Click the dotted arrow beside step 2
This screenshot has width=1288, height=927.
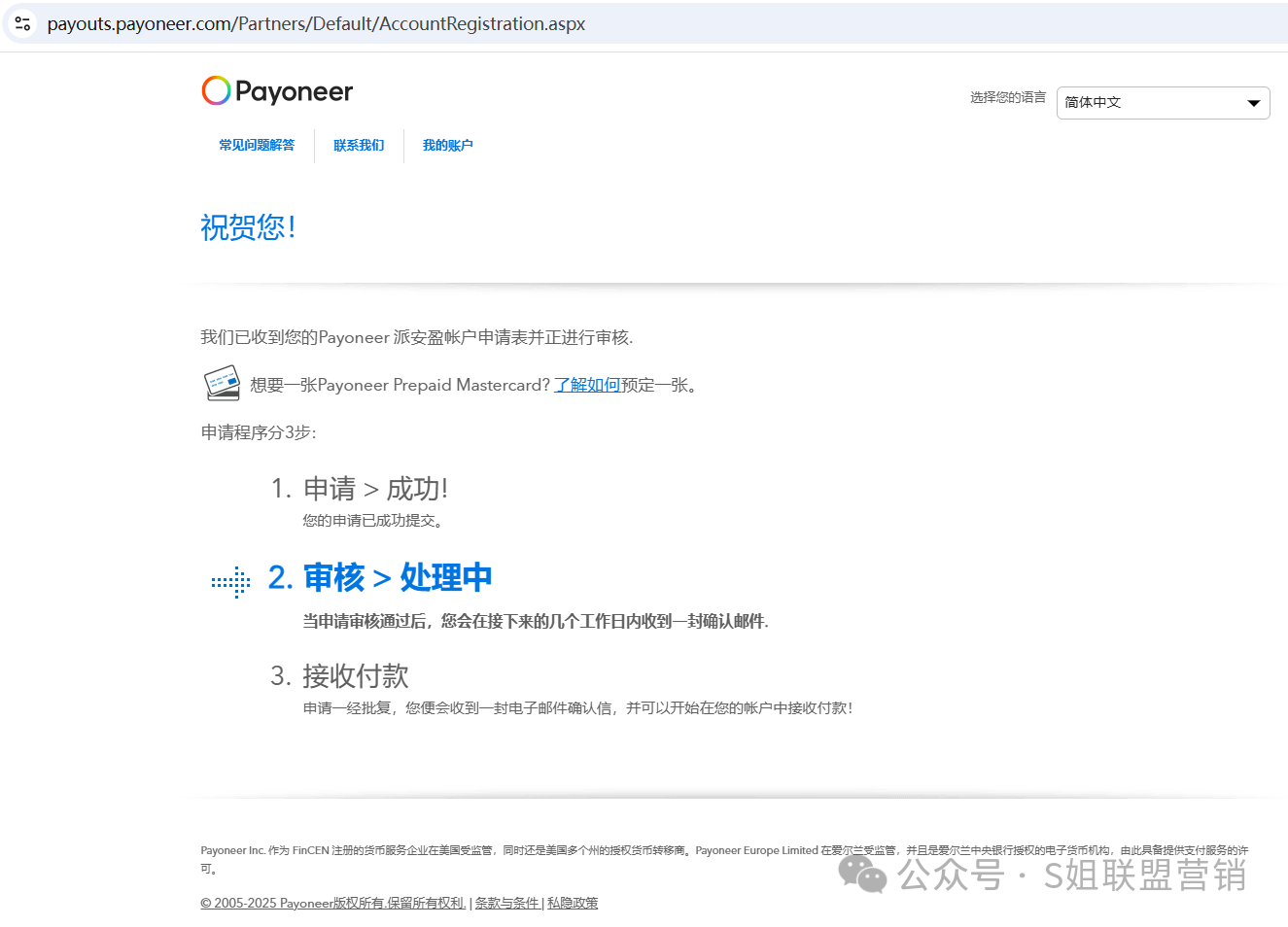(231, 582)
